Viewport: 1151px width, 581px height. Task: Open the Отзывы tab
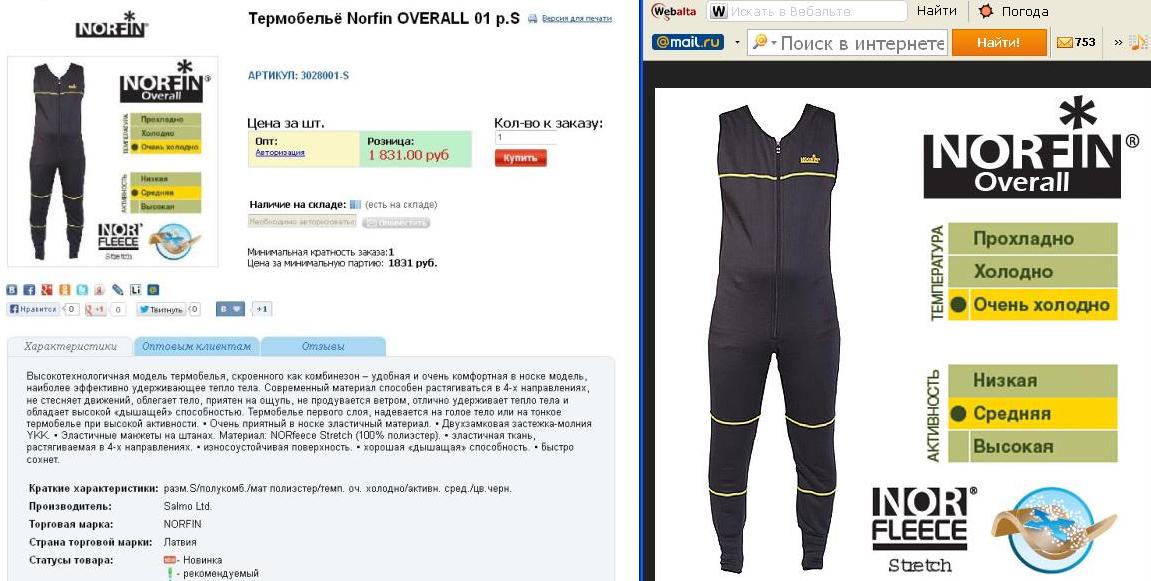point(323,346)
